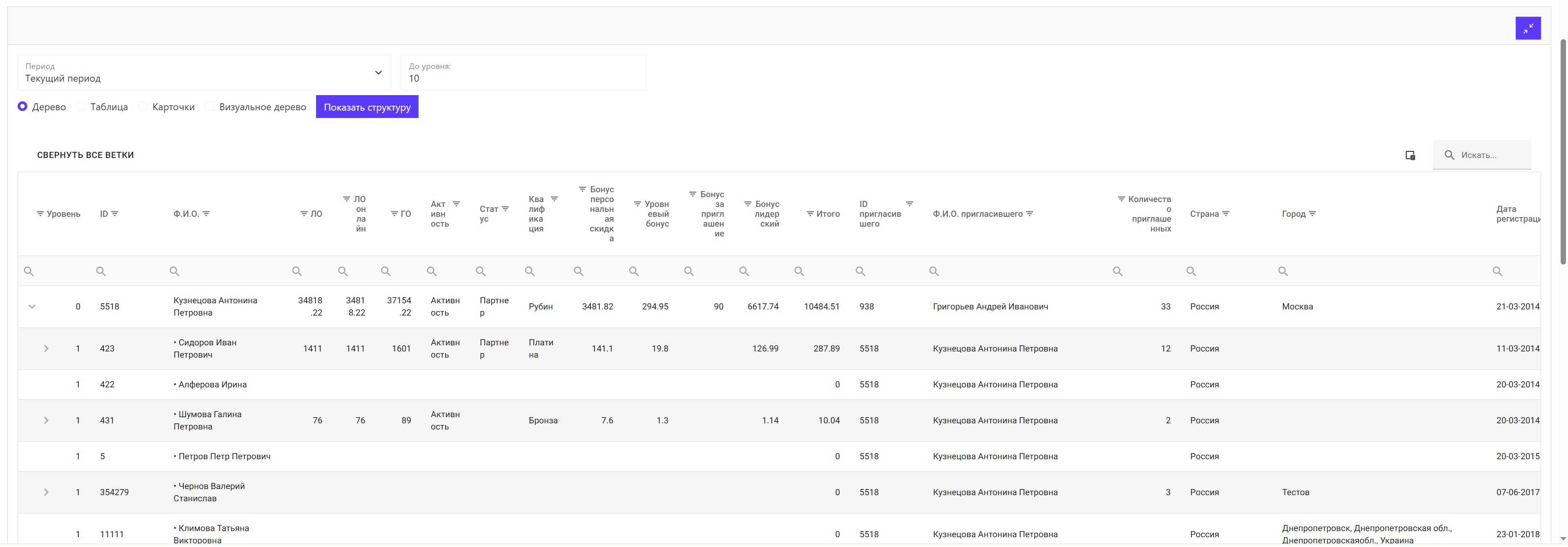Click the collapse fullscreen icon
1568x547 pixels.
pos(1528,28)
